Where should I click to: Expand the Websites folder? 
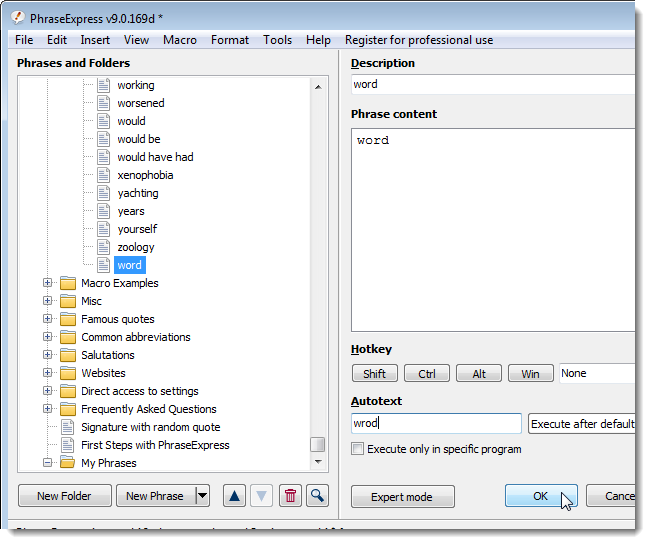[x=47, y=373]
